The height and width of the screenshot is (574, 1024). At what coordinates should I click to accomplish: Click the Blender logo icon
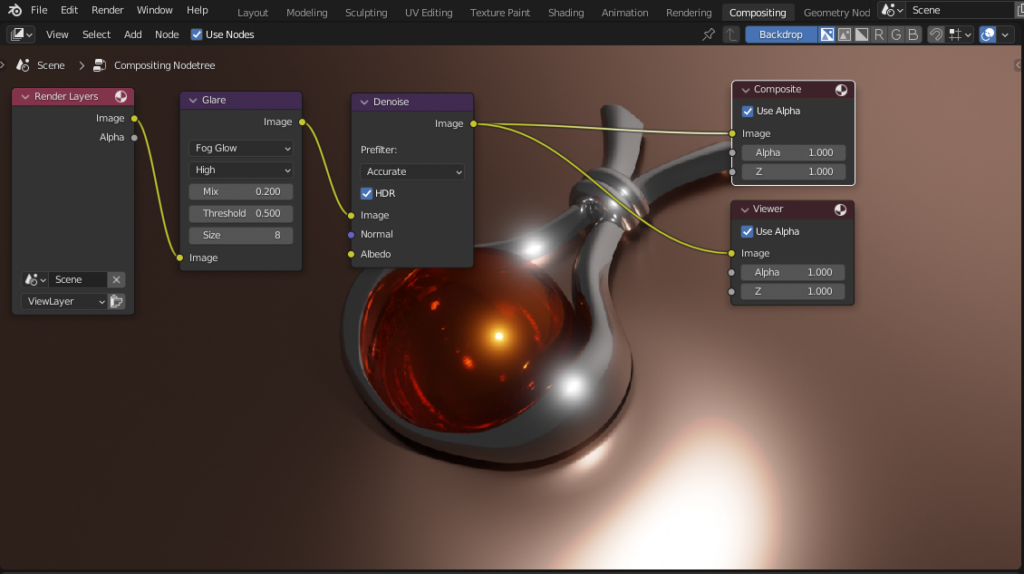13,10
